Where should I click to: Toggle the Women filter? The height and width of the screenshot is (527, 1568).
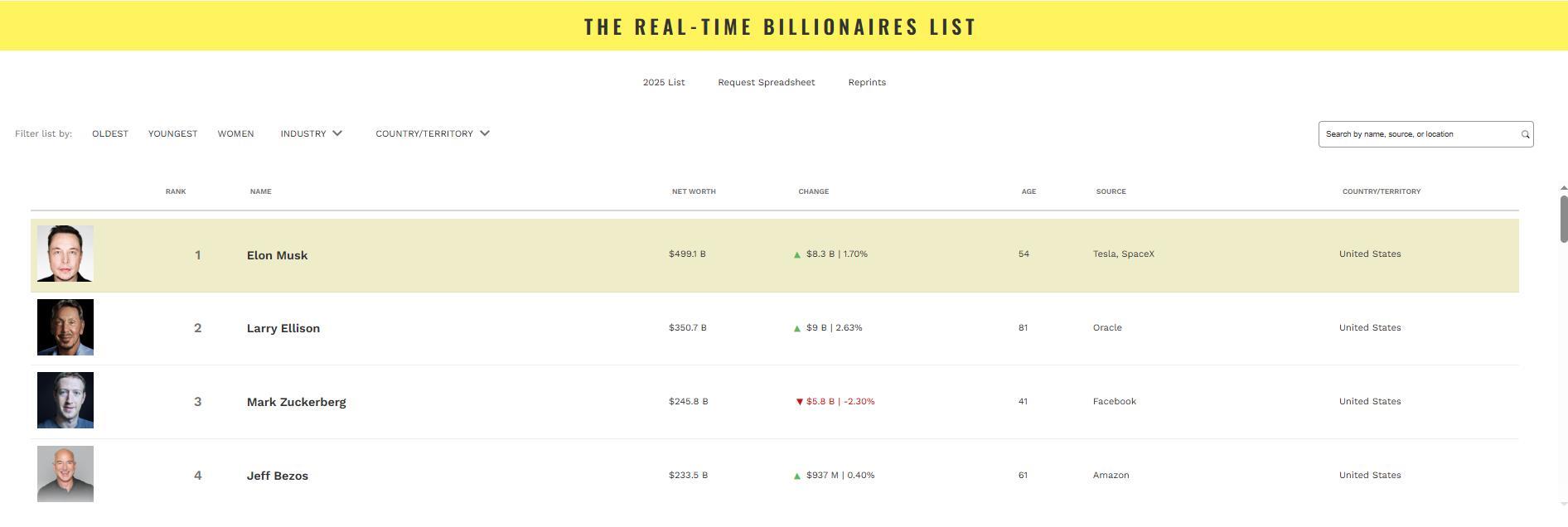tap(235, 133)
